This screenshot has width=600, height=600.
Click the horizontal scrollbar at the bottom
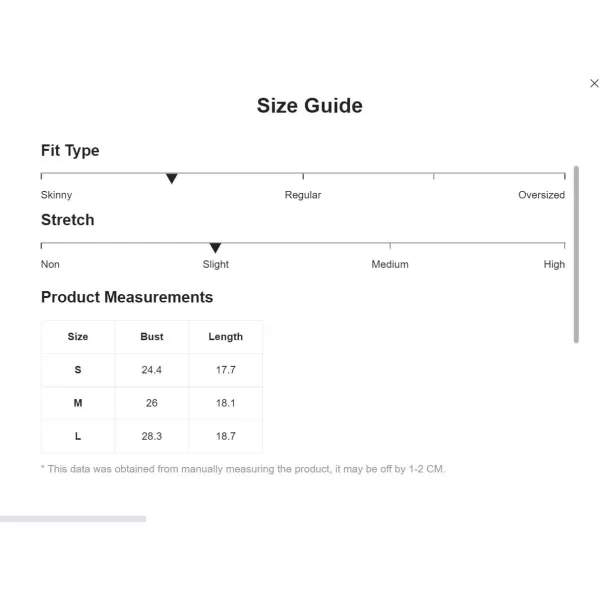point(73,519)
